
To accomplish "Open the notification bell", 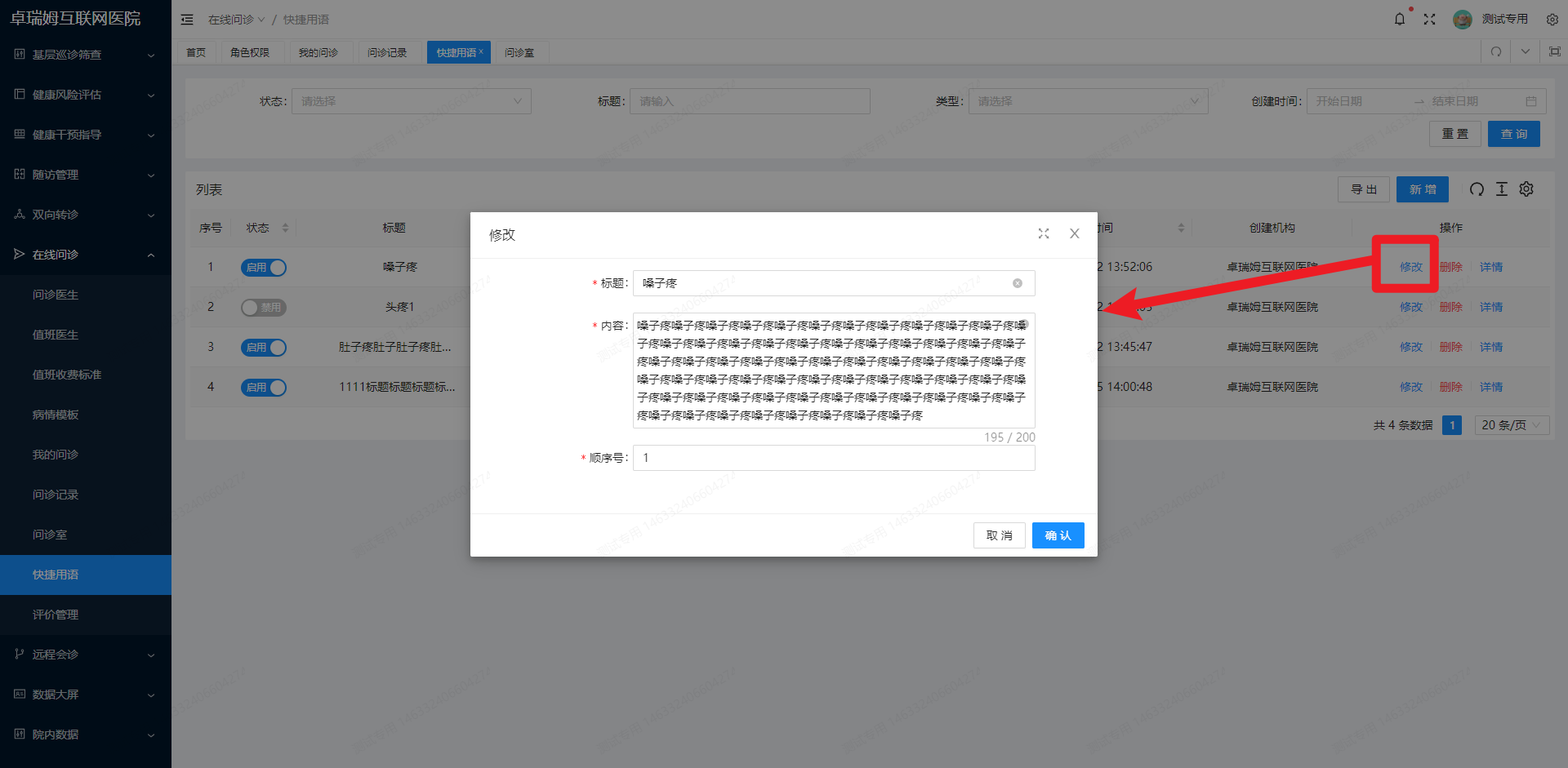I will (1399, 19).
